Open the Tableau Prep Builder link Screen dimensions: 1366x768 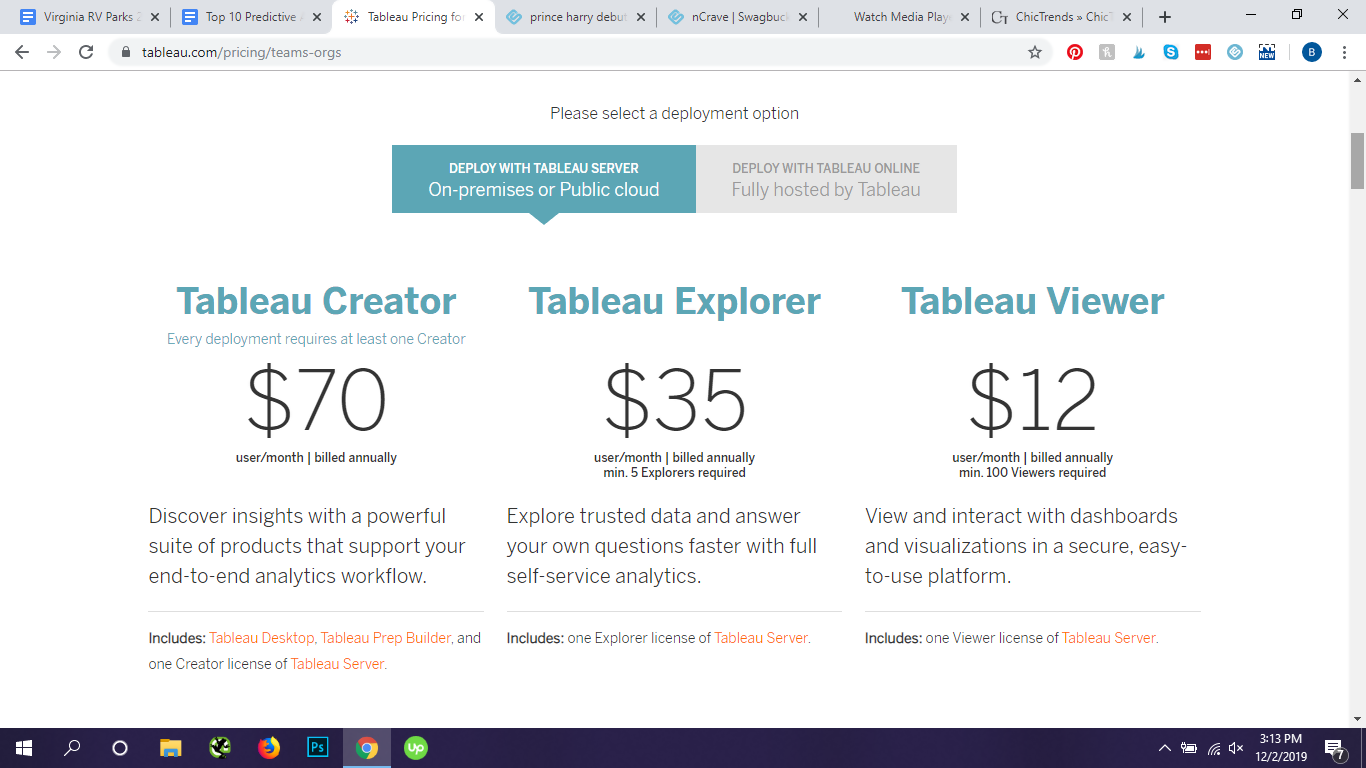click(x=386, y=638)
